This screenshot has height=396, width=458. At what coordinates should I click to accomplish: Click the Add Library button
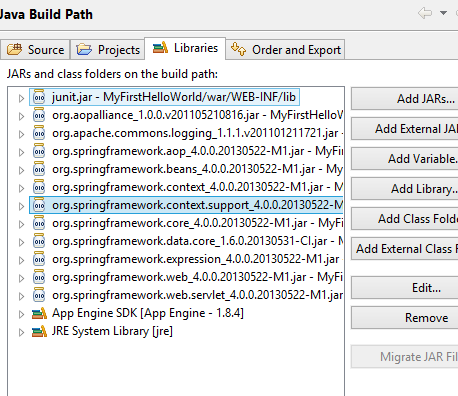coord(405,189)
